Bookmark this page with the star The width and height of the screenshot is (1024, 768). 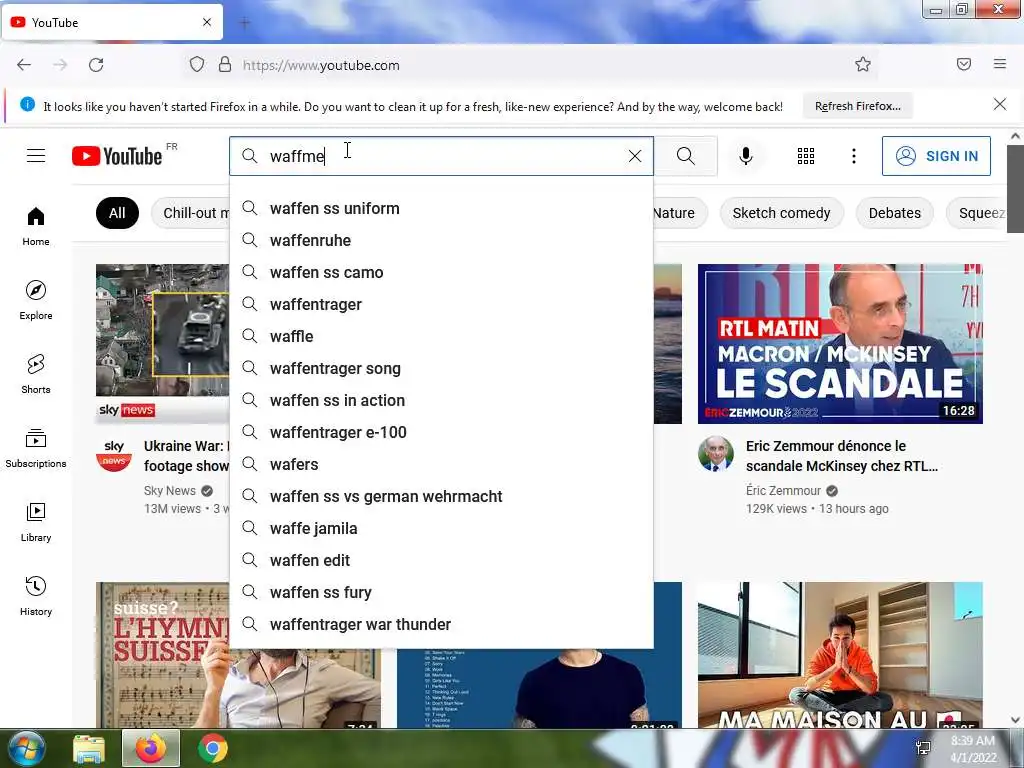tap(863, 65)
